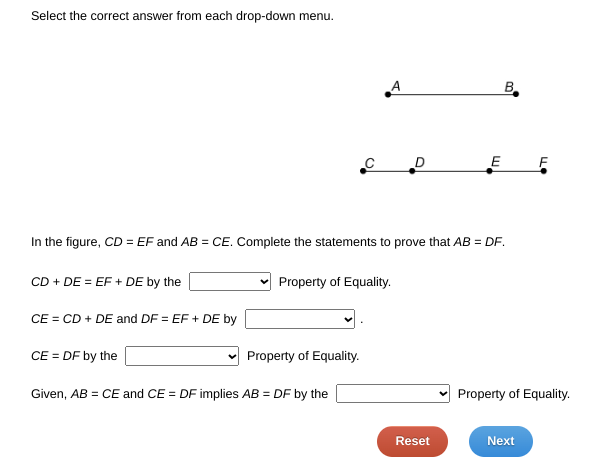604x466 pixels.
Task: Click point E on the lower line
Action: (x=489, y=171)
